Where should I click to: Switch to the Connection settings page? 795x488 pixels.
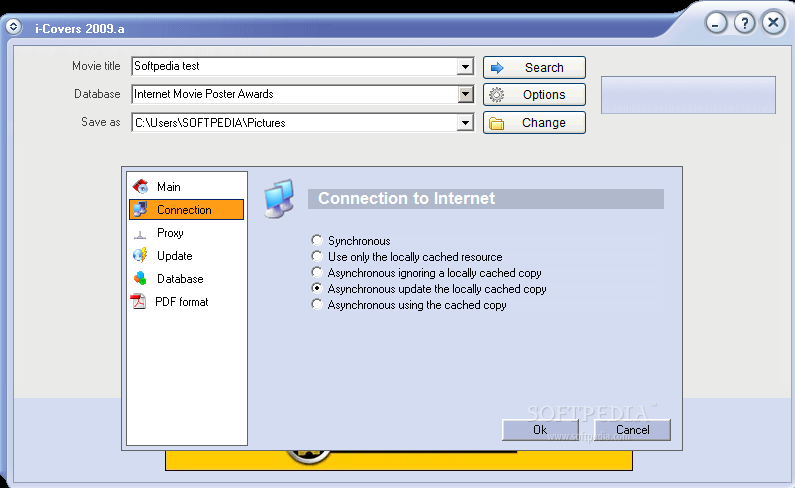pos(186,210)
